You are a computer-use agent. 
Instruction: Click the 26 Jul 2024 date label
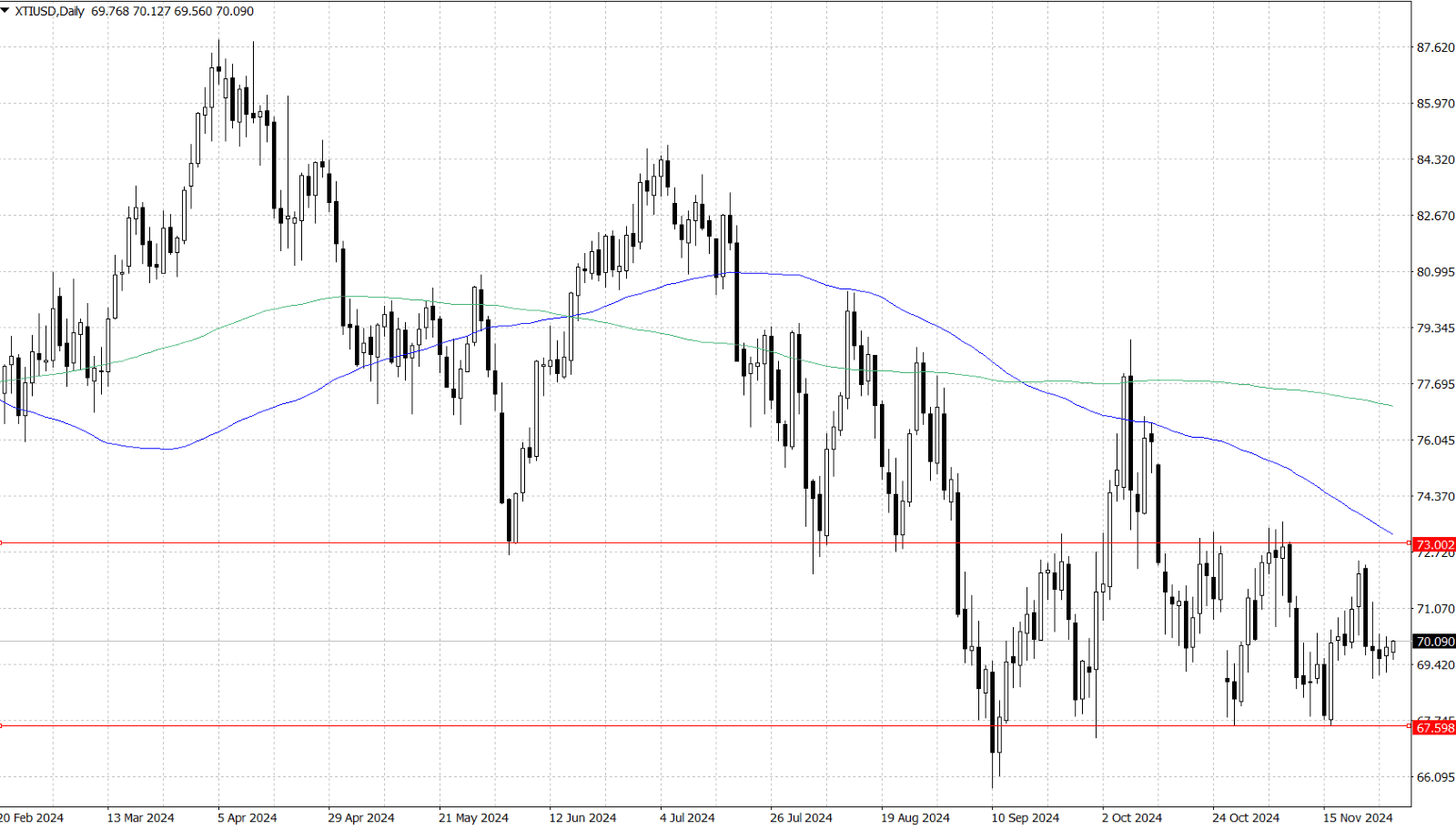[x=801, y=817]
